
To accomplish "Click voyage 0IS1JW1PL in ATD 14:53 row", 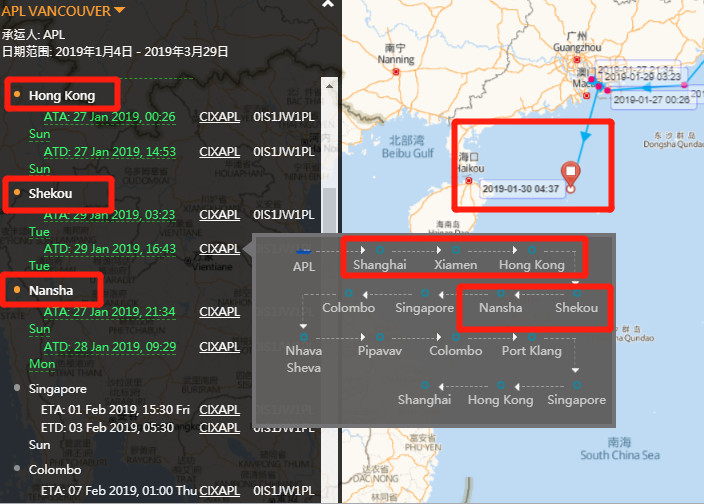I will point(284,152).
